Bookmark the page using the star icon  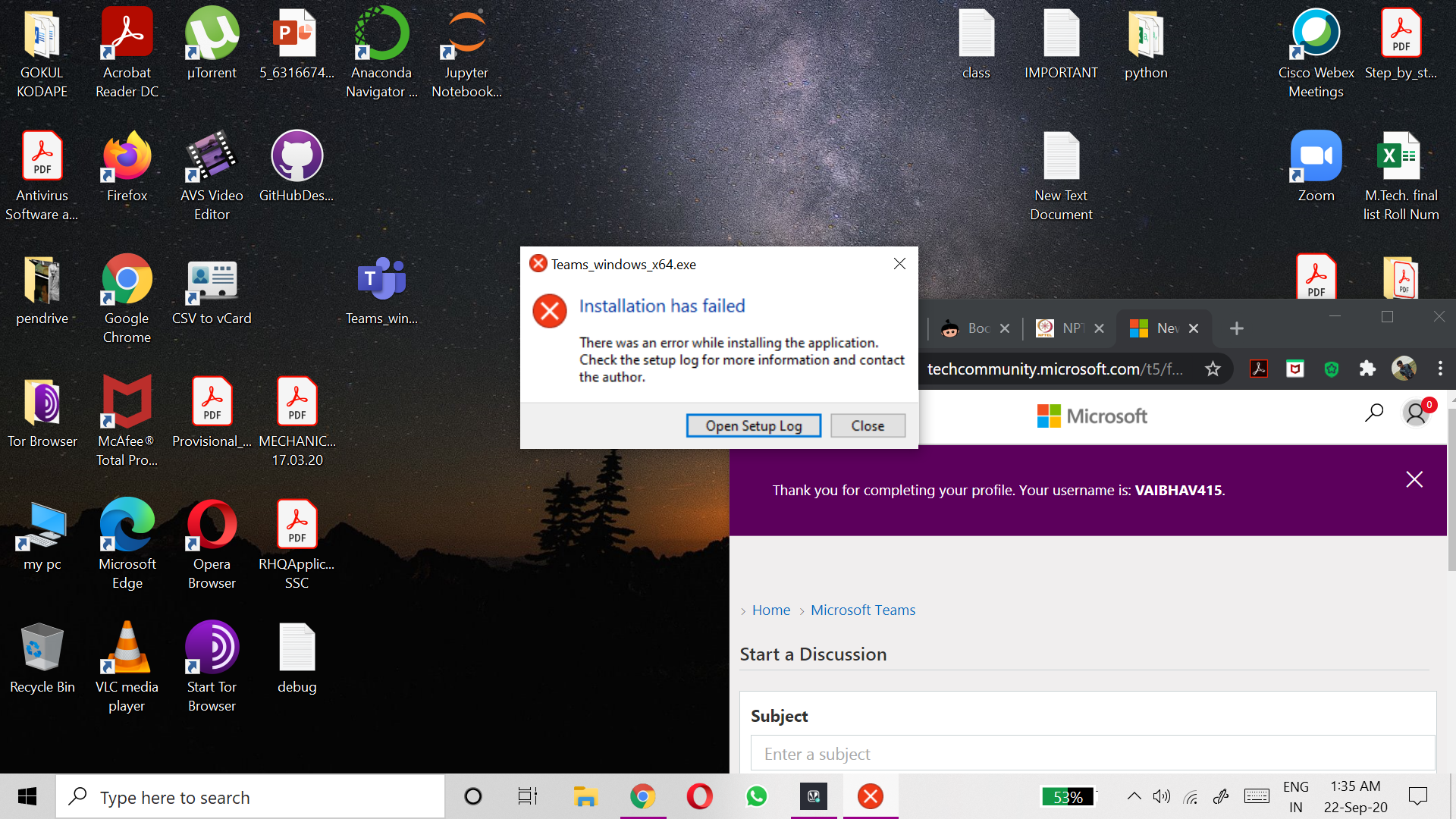[x=1213, y=369]
